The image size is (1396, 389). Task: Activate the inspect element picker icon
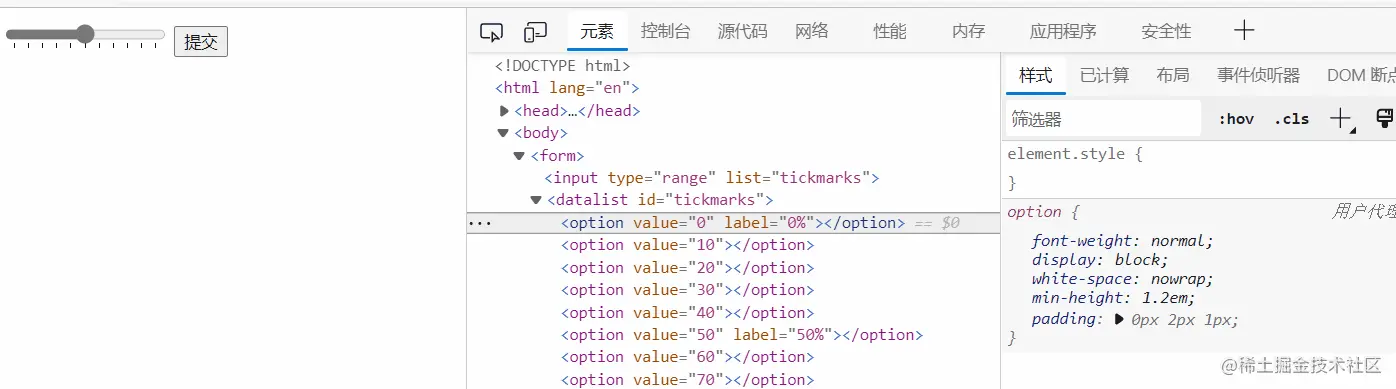coord(491,32)
